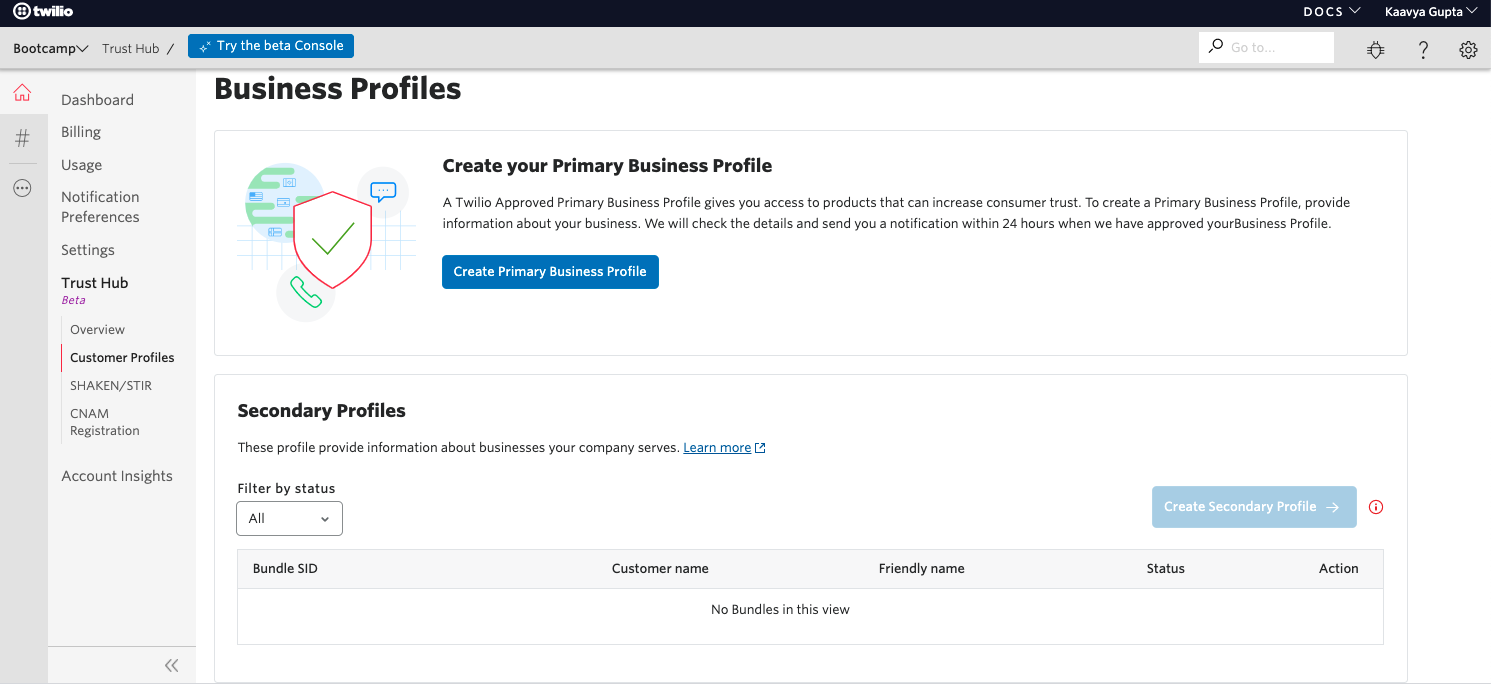1491x685 pixels.
Task: Open Billing in the sidebar
Action: click(81, 132)
